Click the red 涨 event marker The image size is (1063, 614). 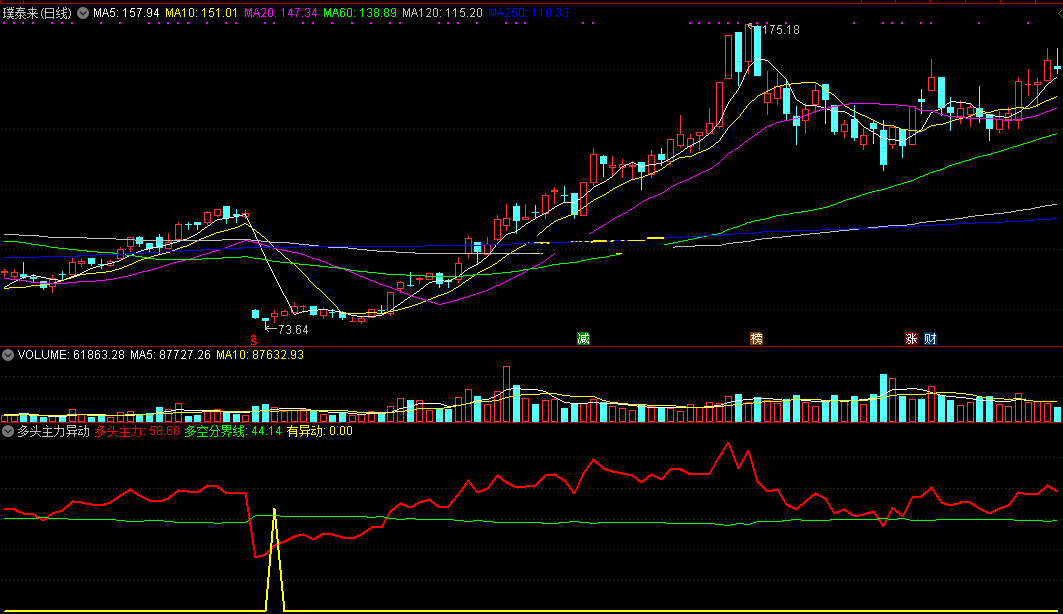(x=911, y=339)
